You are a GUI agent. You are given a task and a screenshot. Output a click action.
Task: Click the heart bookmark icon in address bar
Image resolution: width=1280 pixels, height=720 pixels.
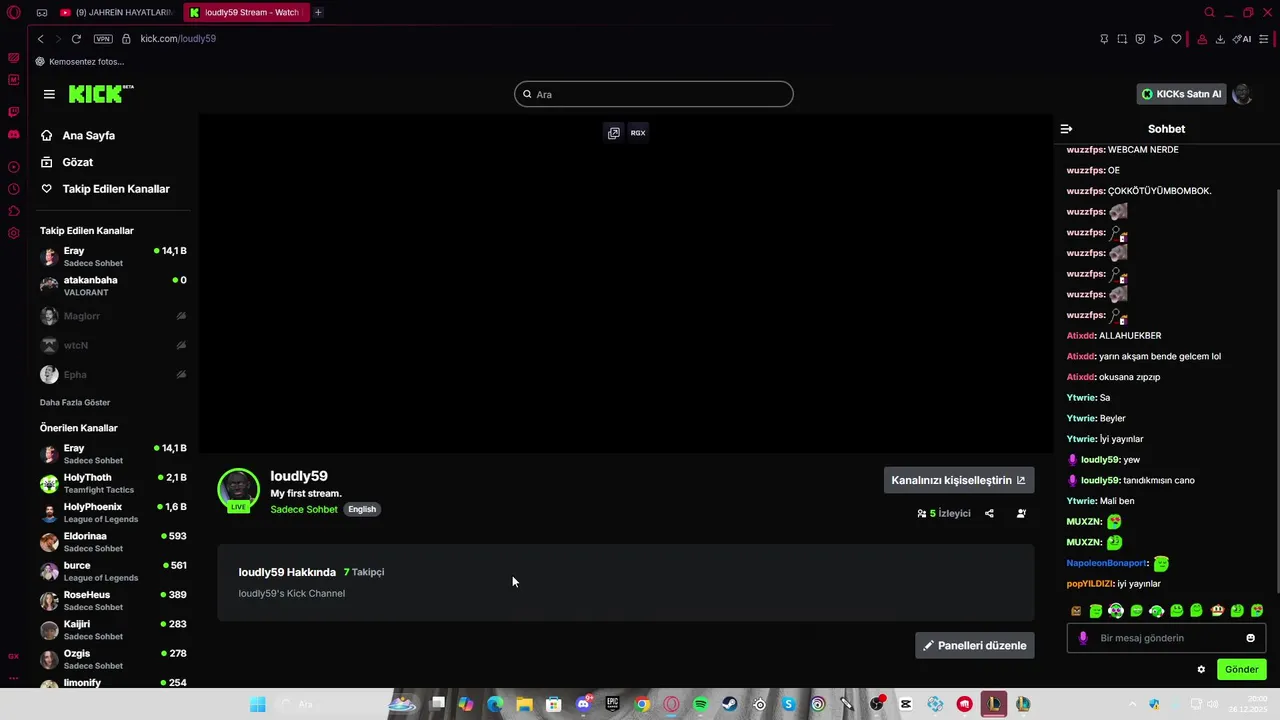click(1176, 39)
